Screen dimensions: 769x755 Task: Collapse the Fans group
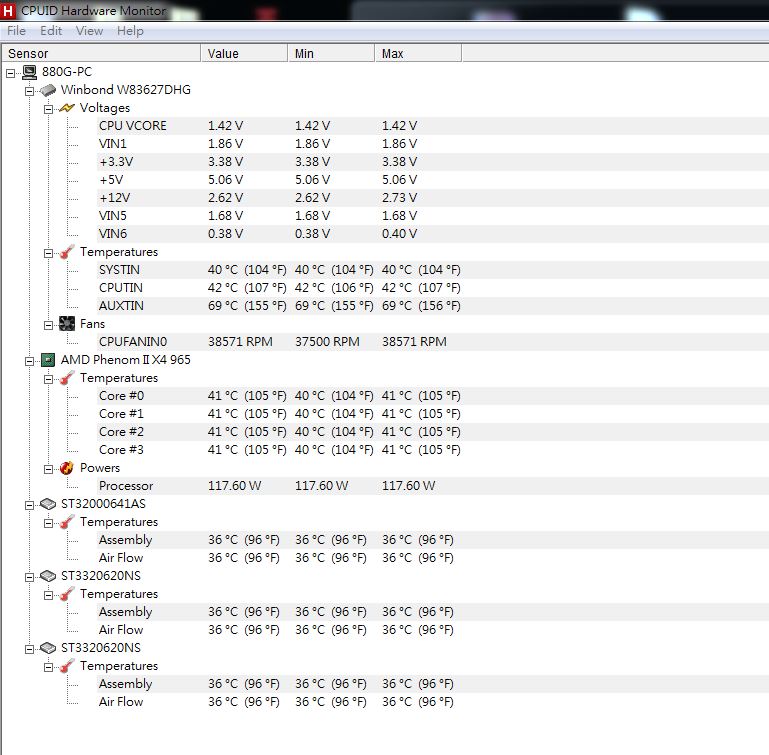click(x=48, y=325)
